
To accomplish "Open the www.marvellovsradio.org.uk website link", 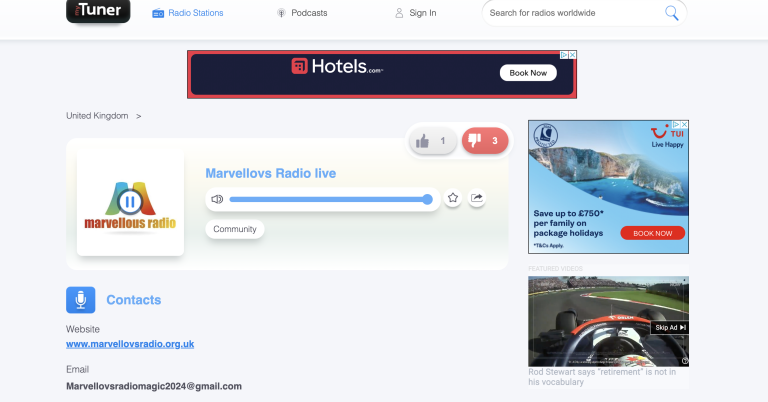I will coord(130,344).
